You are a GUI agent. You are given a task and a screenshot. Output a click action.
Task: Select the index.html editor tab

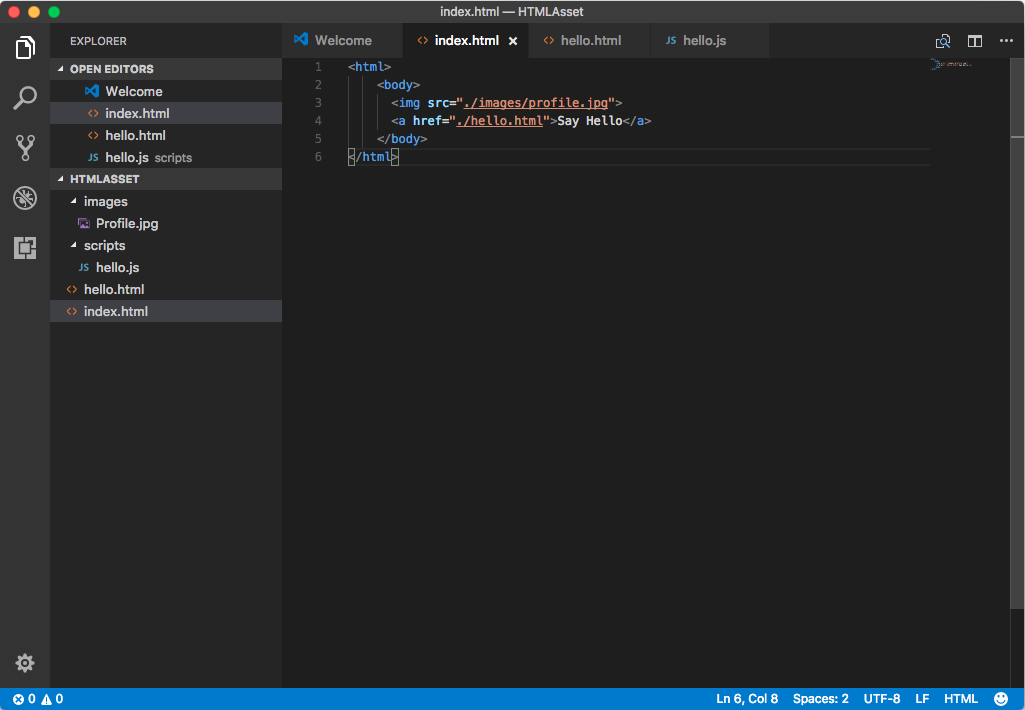466,41
